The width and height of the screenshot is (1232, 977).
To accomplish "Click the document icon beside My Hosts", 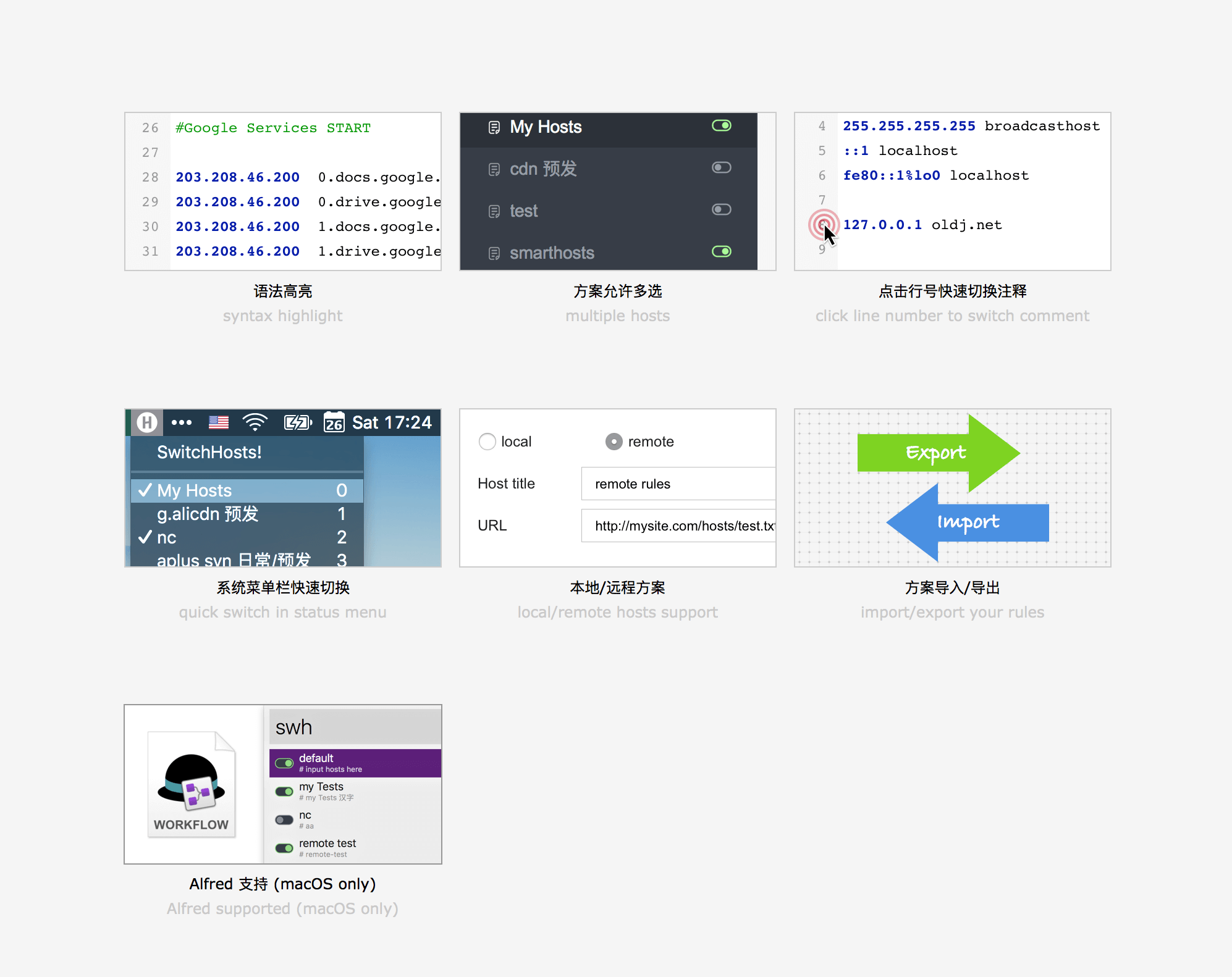I will [494, 128].
